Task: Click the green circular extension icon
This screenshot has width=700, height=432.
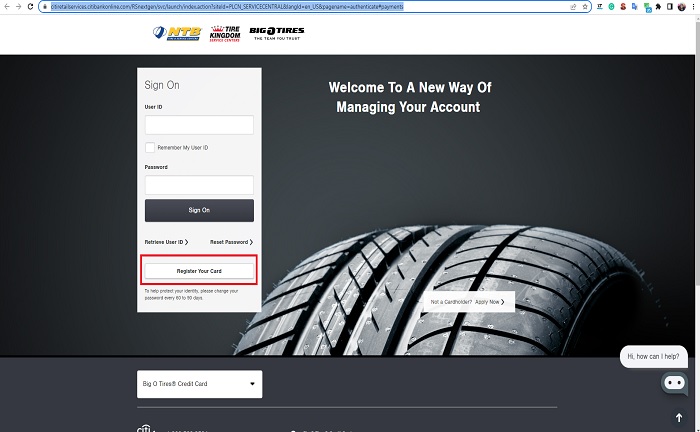Action: click(x=611, y=7)
